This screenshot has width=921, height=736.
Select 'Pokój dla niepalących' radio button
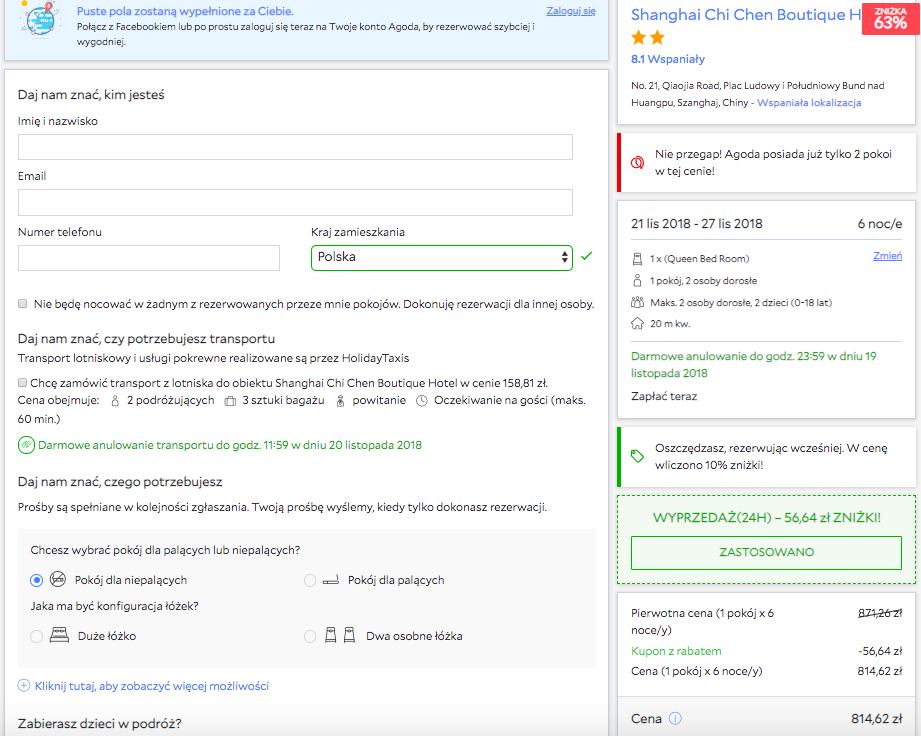(36, 580)
